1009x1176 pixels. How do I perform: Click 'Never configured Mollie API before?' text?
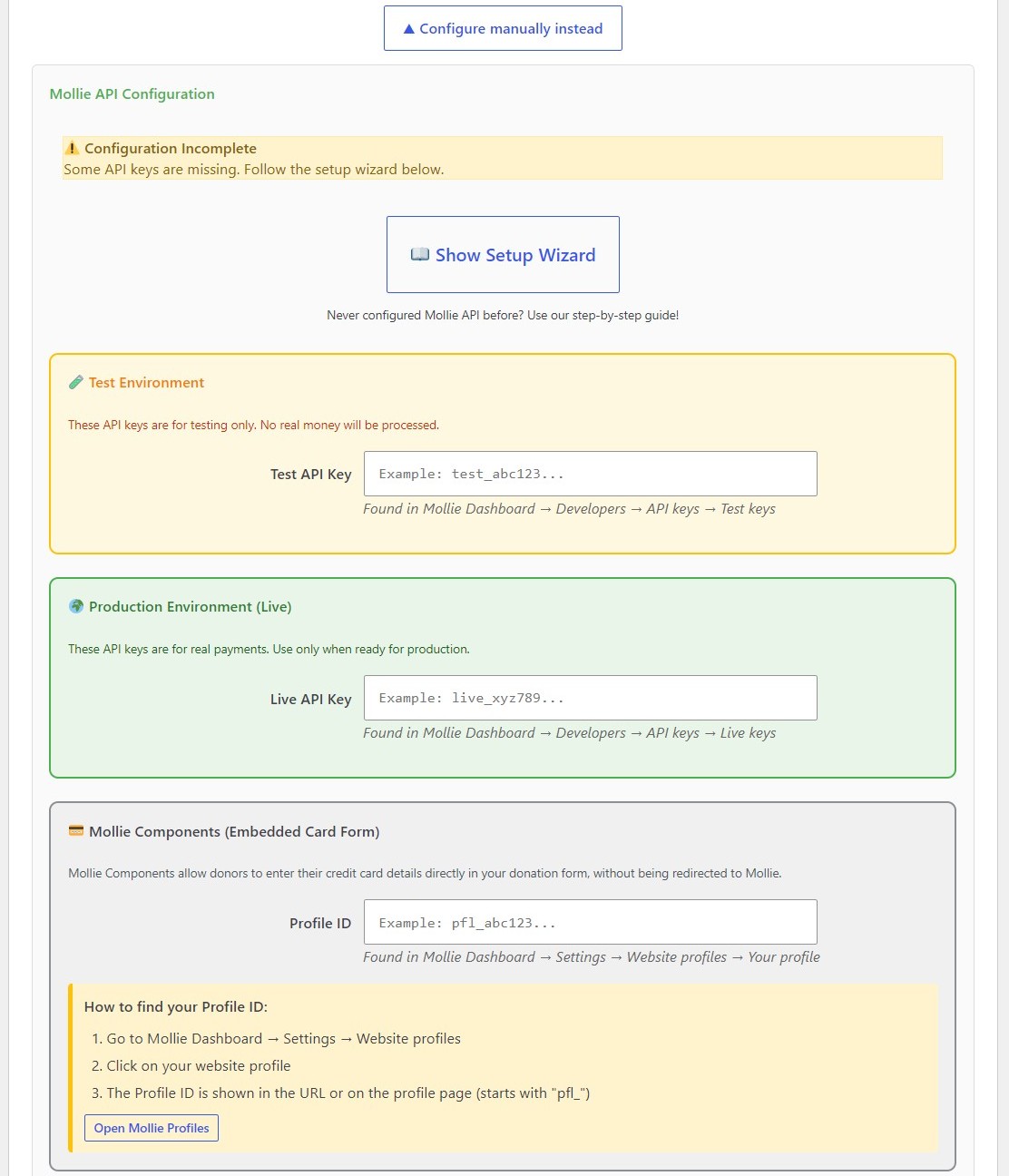pyautogui.click(x=503, y=315)
